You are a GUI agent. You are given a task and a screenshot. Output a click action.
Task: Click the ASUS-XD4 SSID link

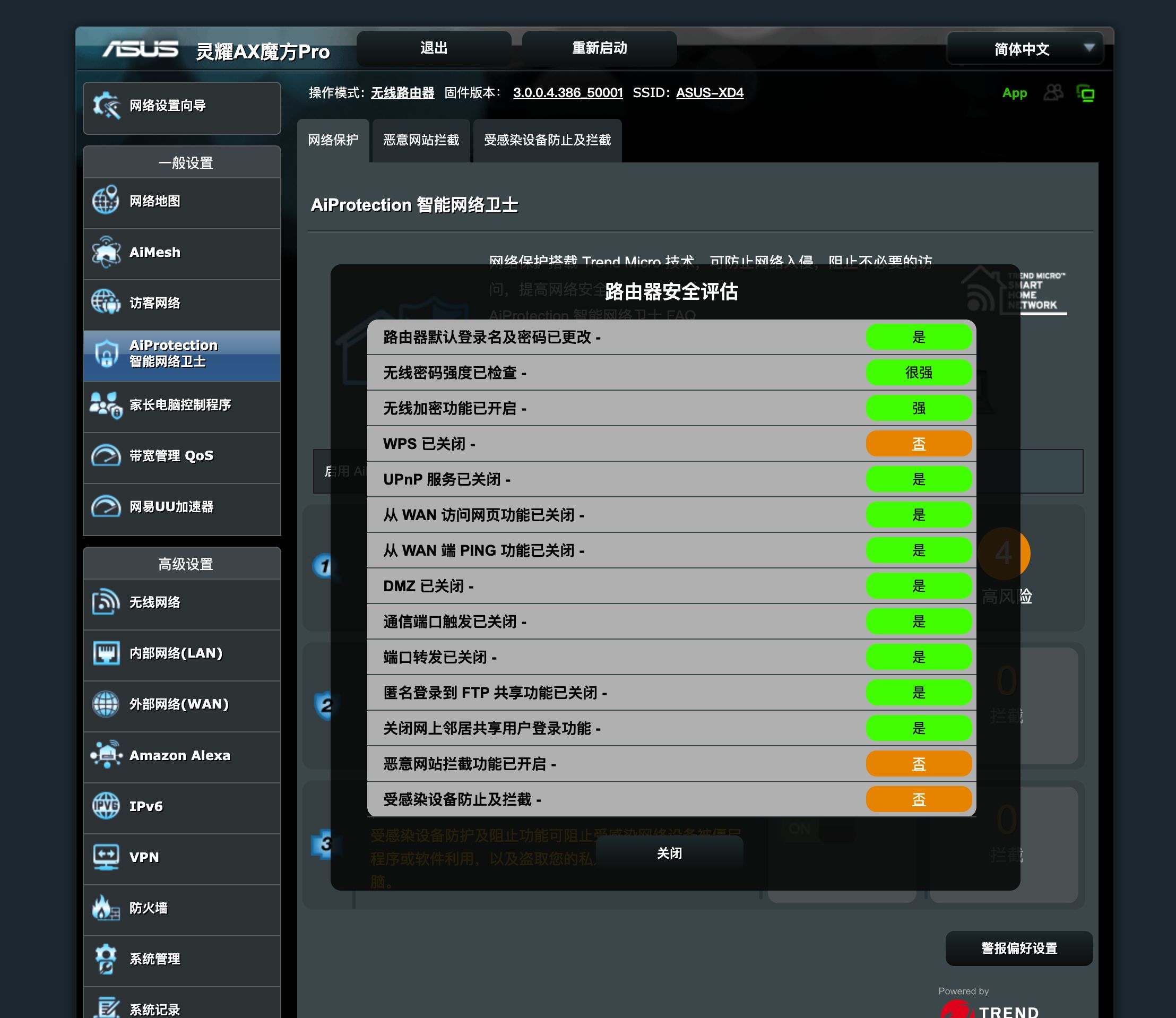[710, 92]
